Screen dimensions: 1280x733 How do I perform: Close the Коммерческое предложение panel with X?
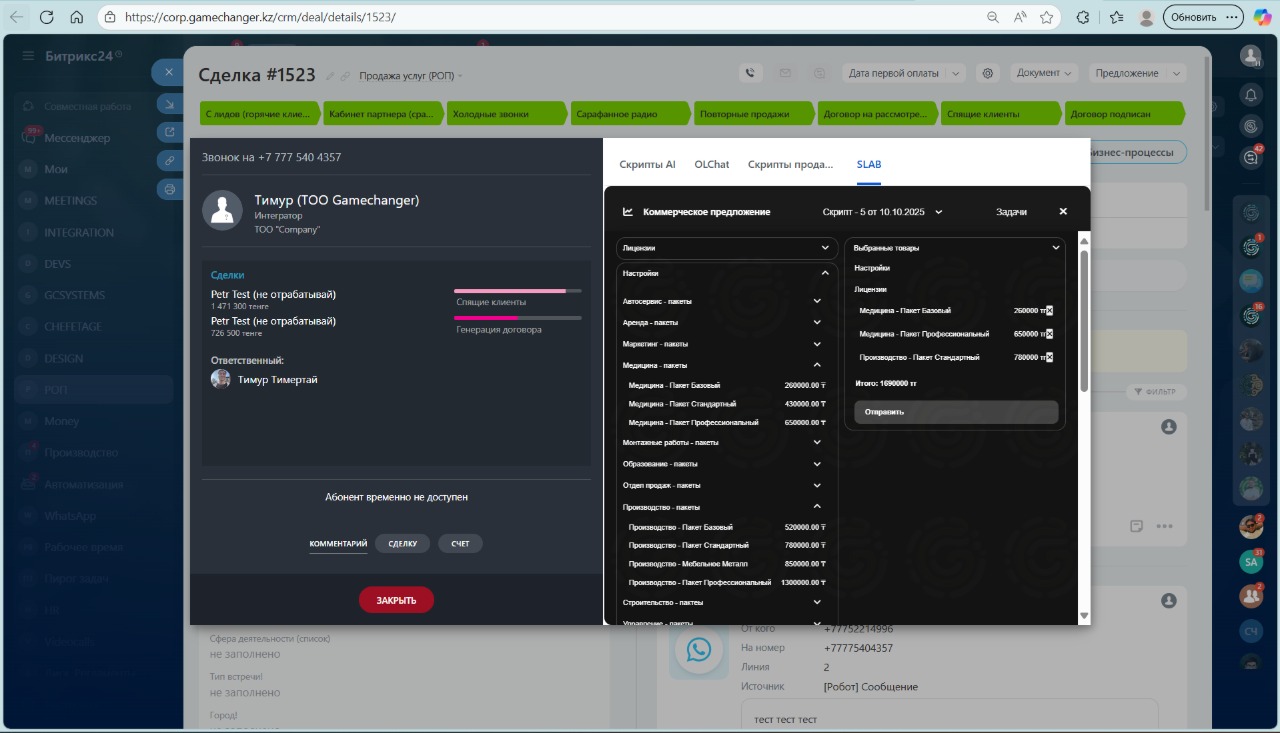coord(1063,212)
